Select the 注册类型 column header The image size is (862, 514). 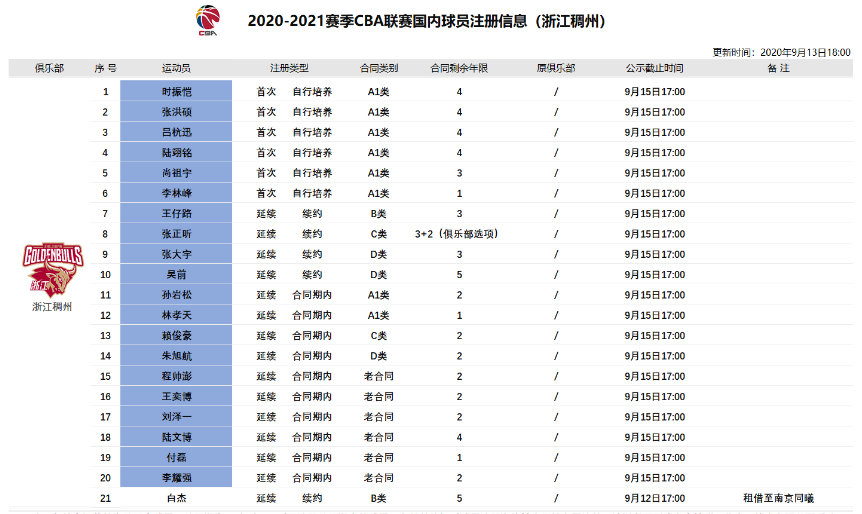coord(289,69)
